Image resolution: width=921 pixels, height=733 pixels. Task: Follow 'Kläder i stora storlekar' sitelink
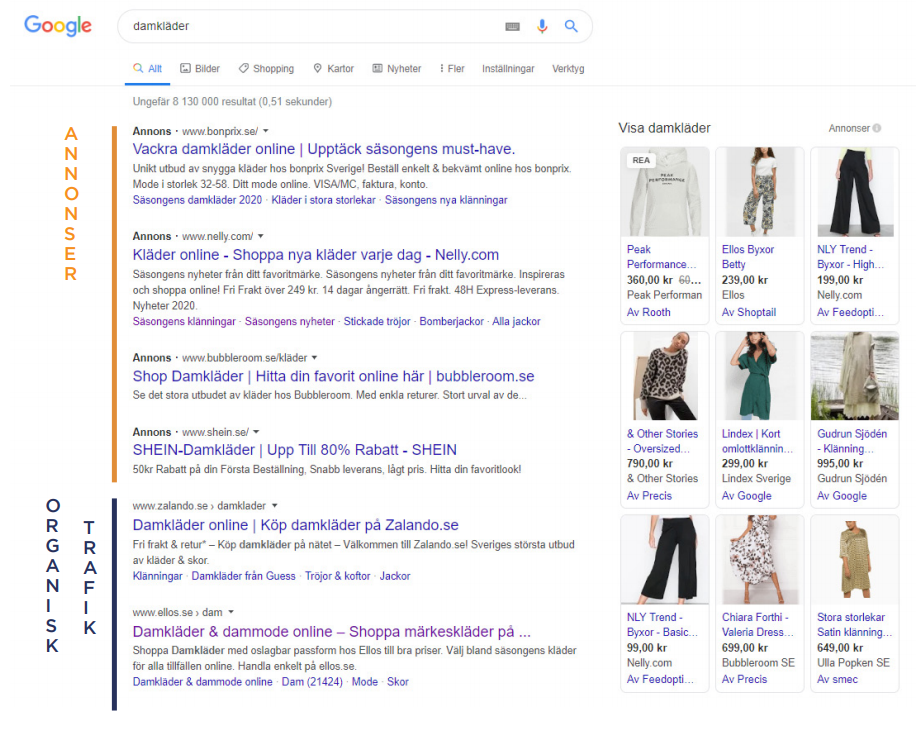click(x=323, y=200)
